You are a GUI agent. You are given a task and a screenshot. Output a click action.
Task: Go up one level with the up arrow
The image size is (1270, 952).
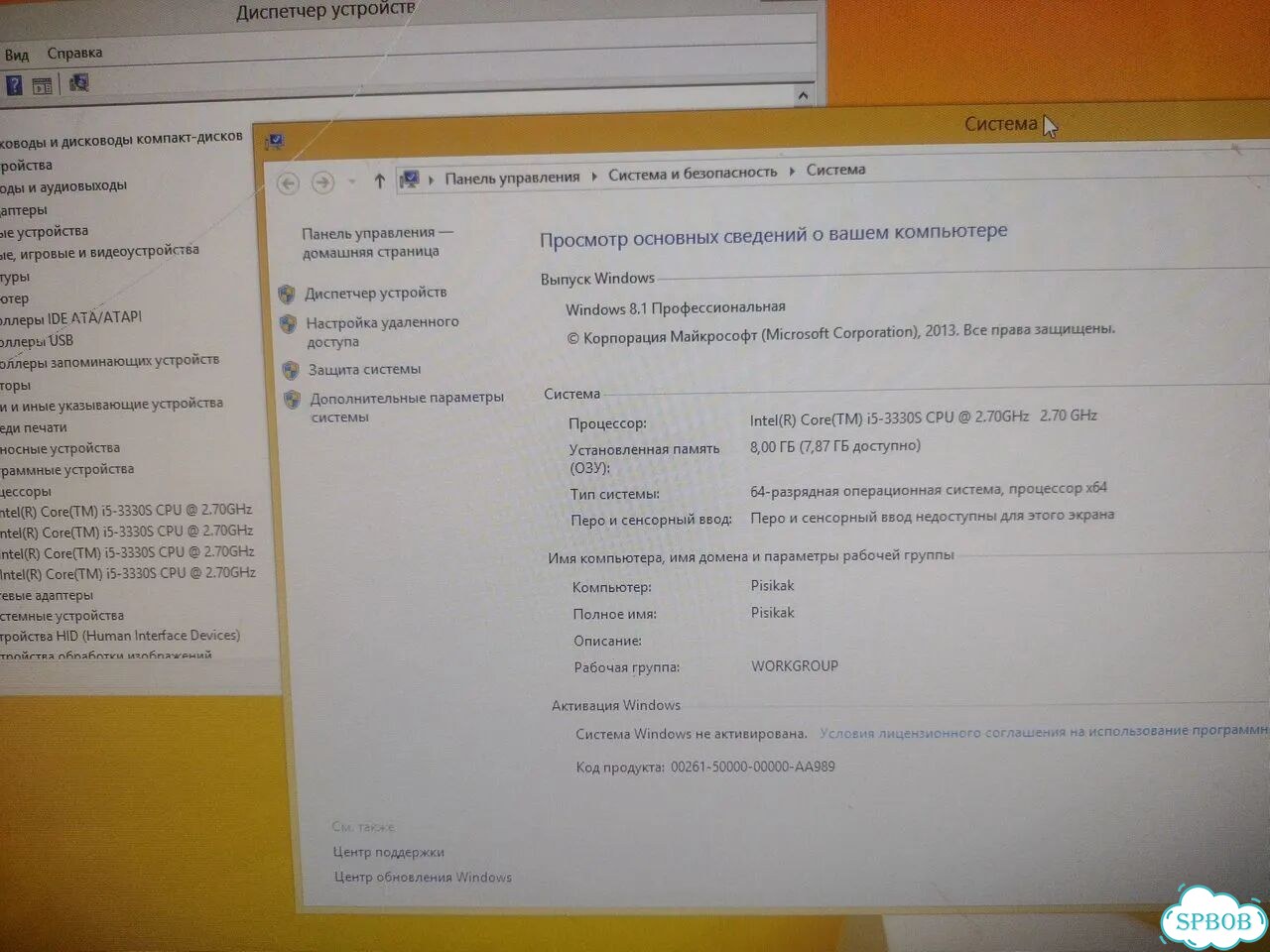click(x=379, y=180)
